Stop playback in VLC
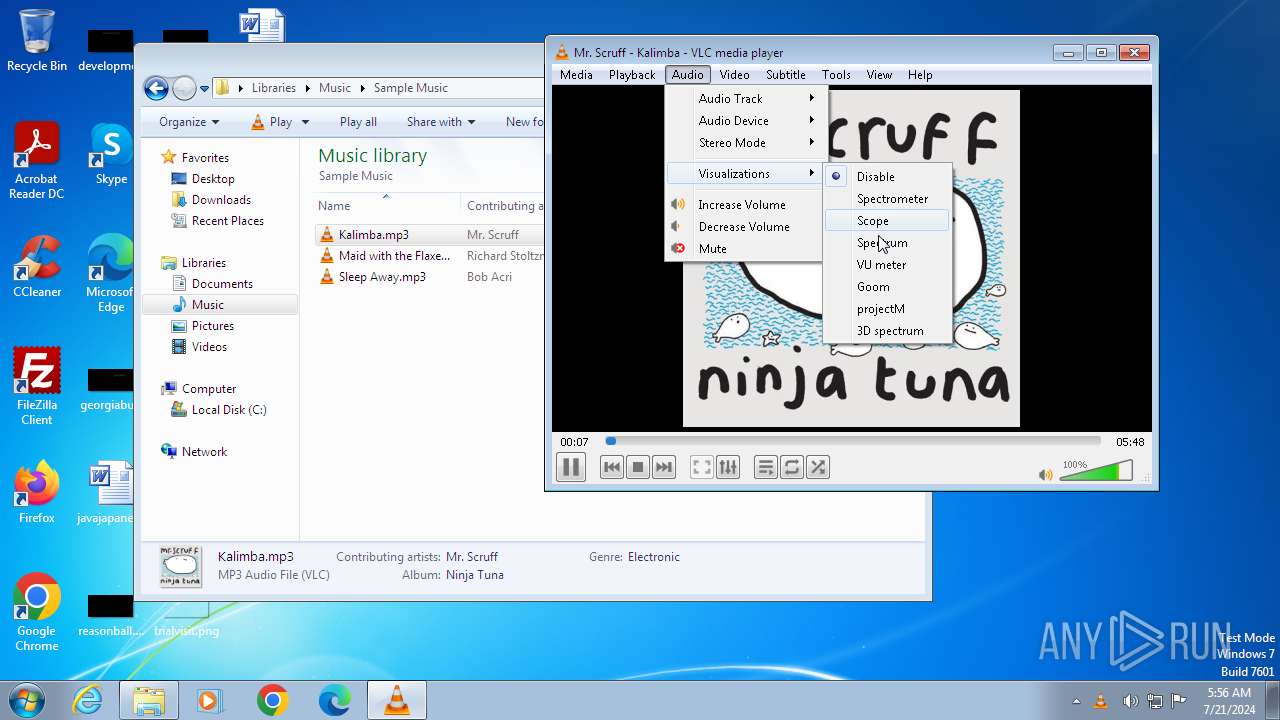The width and height of the screenshot is (1280, 720). (x=638, y=467)
